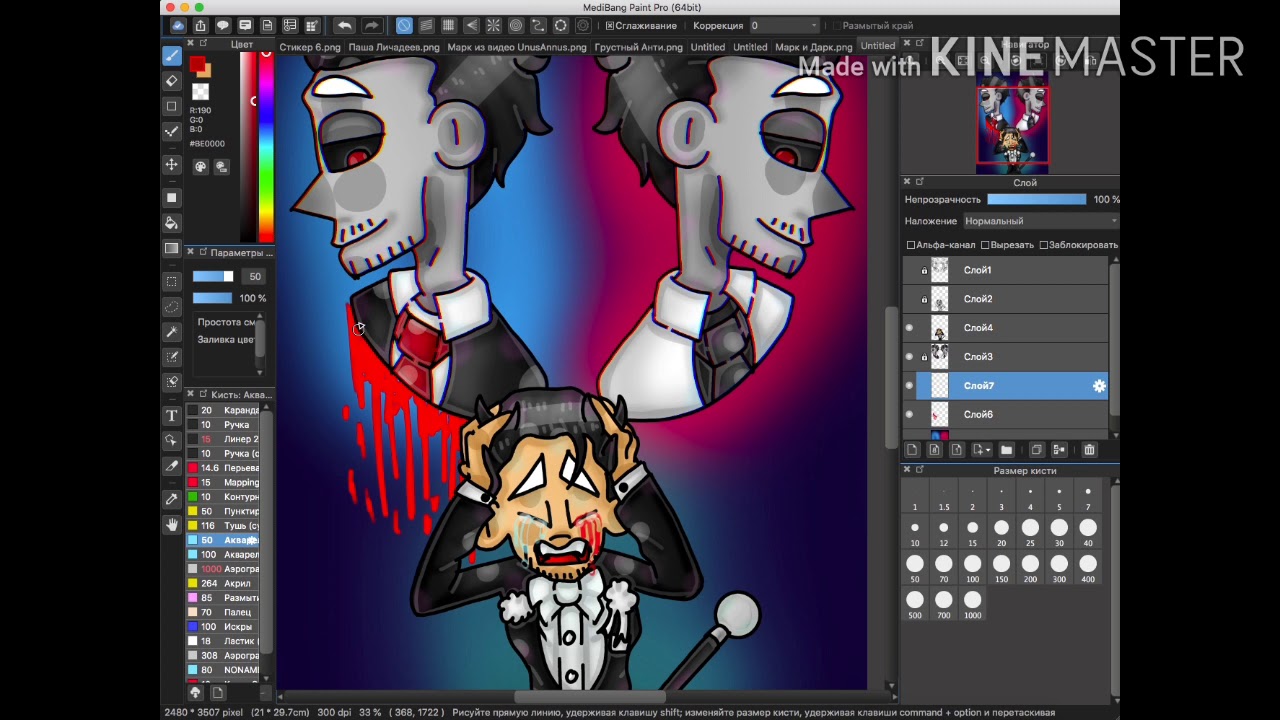1280x720 pixels.
Task: Enable the Вырезать checkbox
Action: [985, 245]
